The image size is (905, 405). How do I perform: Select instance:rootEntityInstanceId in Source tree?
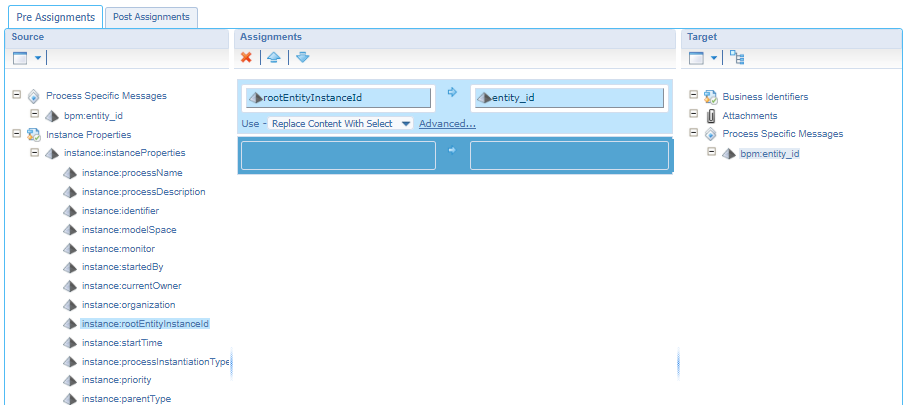pyautogui.click(x=145, y=324)
